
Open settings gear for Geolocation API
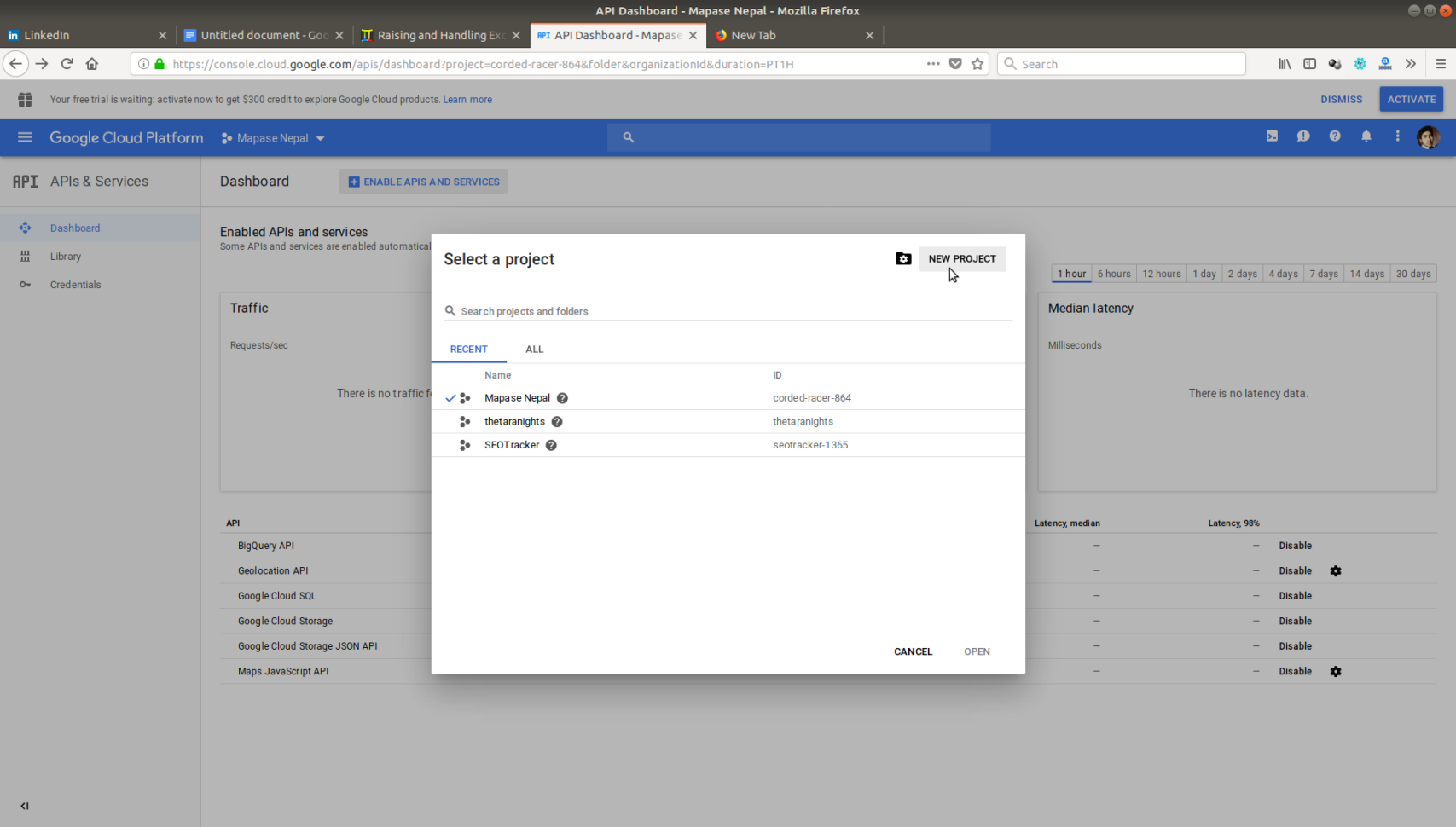coord(1336,570)
